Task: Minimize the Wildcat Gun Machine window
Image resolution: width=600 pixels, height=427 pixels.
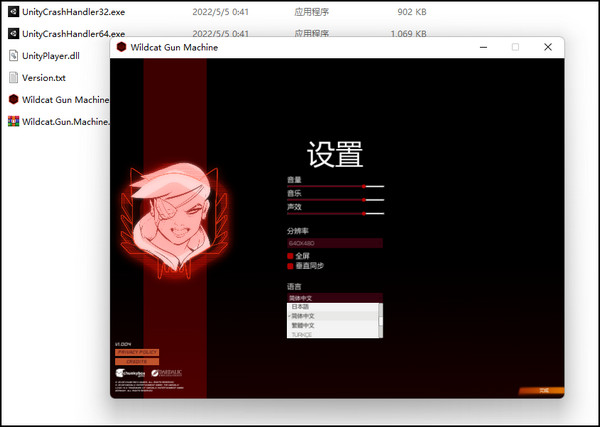Action: 483,47
